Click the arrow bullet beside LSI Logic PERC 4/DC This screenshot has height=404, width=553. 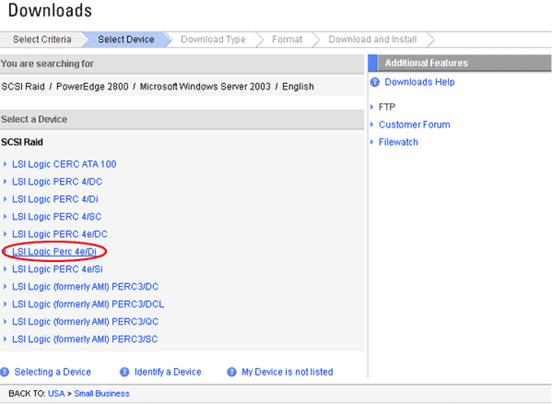coord(5,182)
